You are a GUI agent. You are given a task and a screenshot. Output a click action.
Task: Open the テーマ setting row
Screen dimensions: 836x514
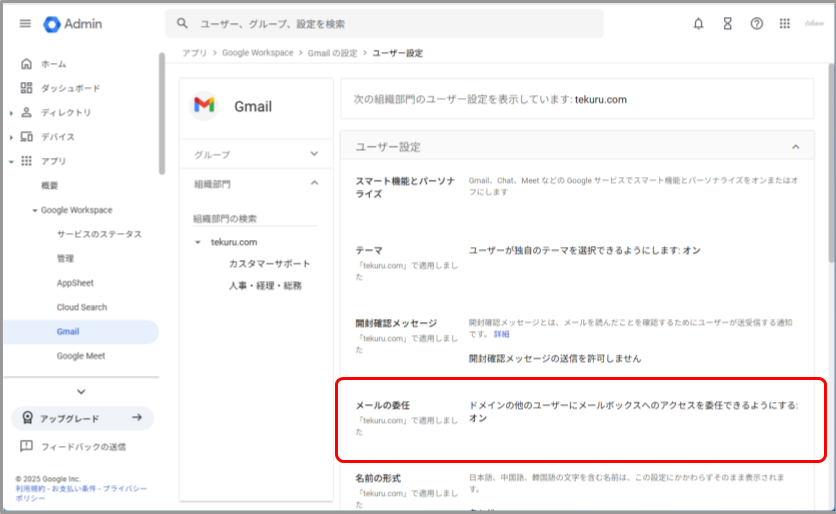577,263
